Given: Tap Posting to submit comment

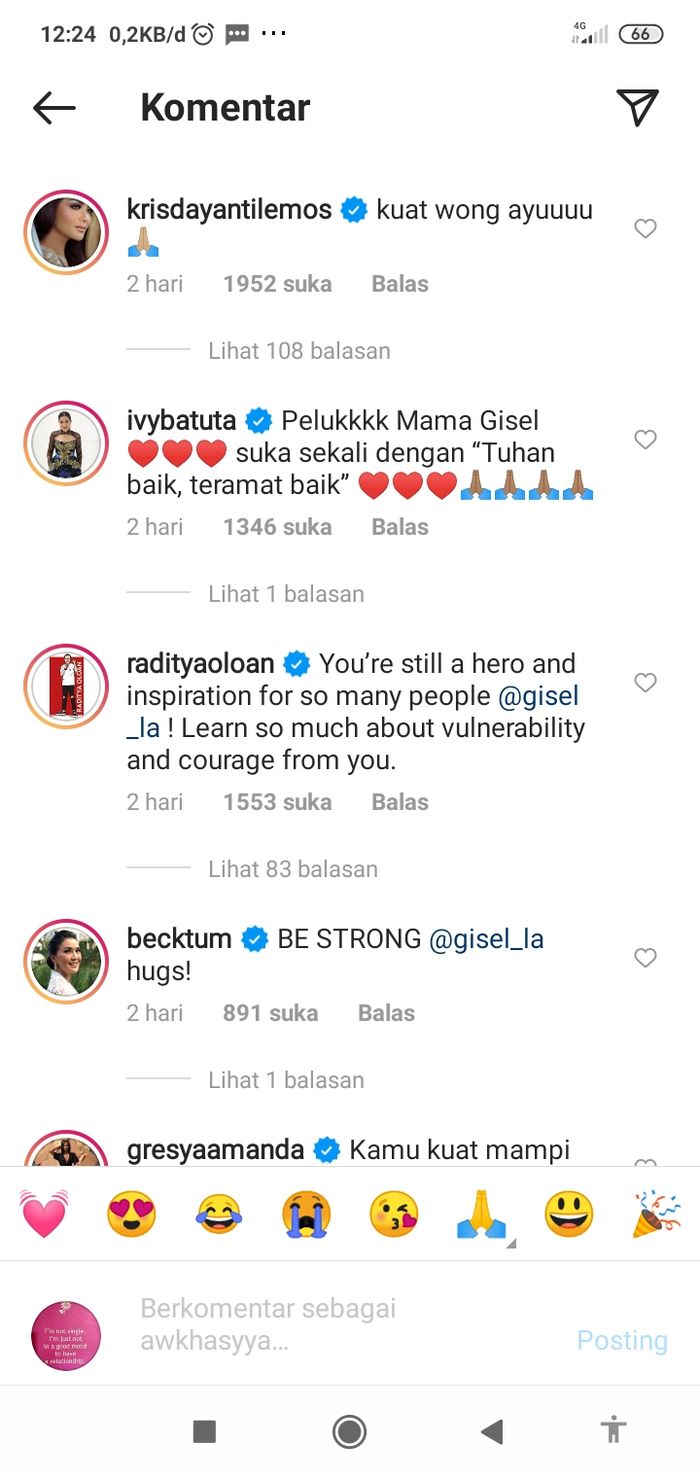Looking at the screenshot, I should 622,1340.
